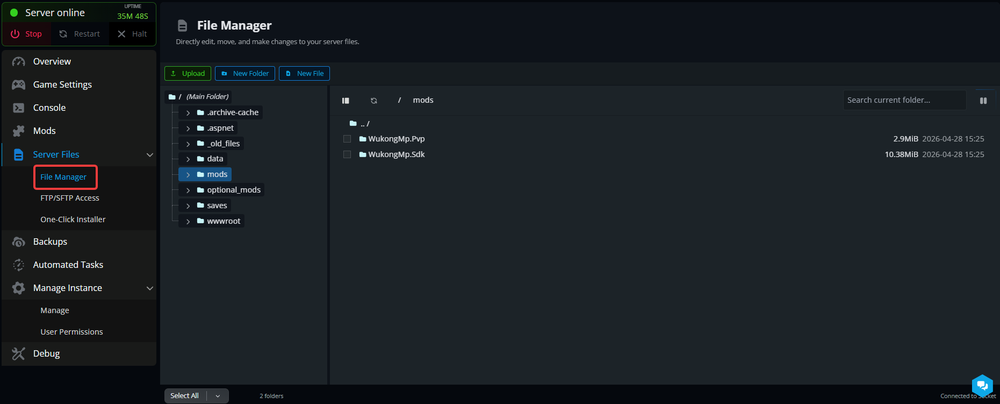Expand the .aspnet folder arrow
The width and height of the screenshot is (1000, 404).
tap(188, 128)
